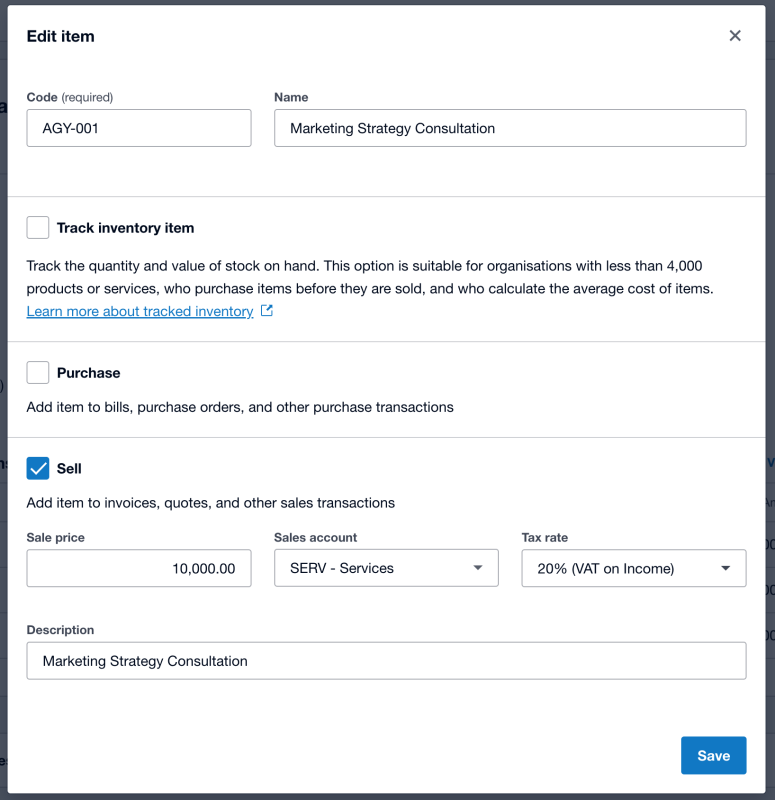Select "20% (VAT on Income)" tax rate value
This screenshot has height=800, width=775.
(620, 568)
